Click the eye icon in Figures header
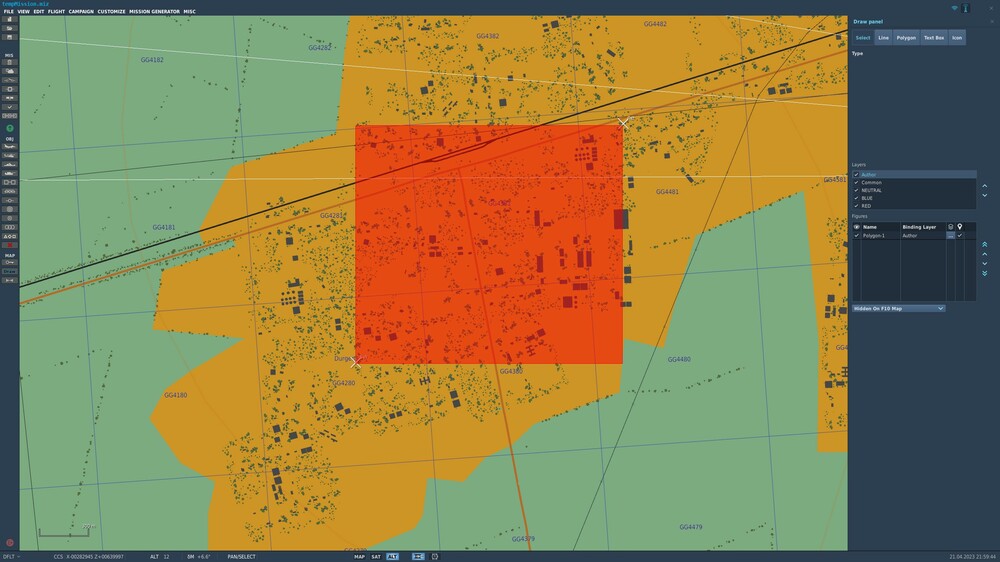Screen dimensions: 1000x562 (x=857, y=226)
